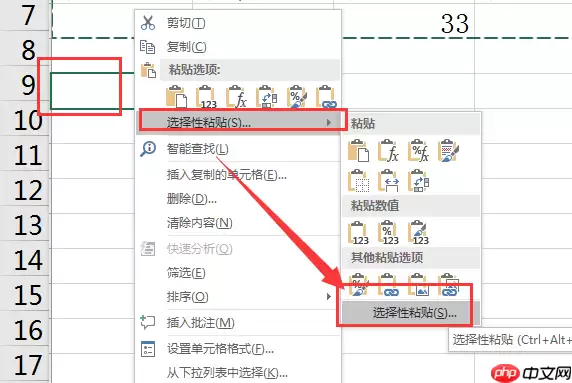Pick Picture paste icon under 其他粘贴选项
Viewport: 572px width, 383px height.
point(418,285)
